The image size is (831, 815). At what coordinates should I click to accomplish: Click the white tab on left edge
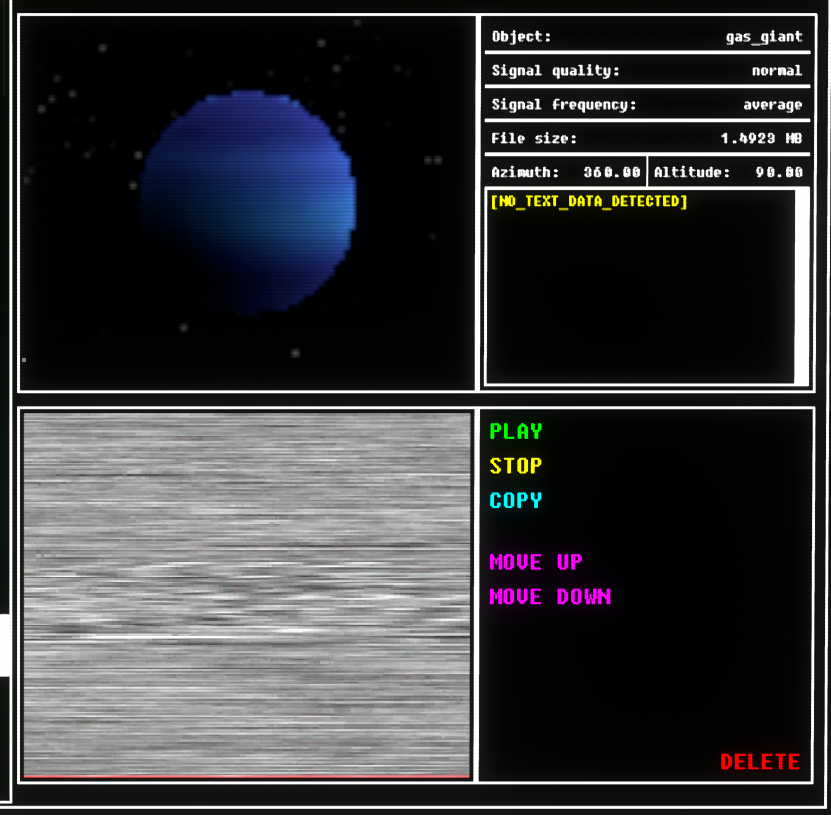tap(4, 645)
